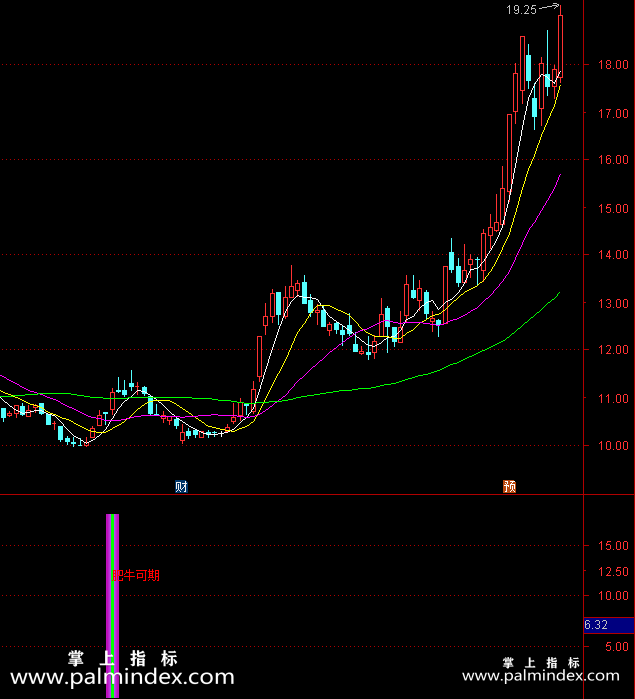Click the 15.00 label on price axis
Screen dimensions: 635x699
coord(613,209)
